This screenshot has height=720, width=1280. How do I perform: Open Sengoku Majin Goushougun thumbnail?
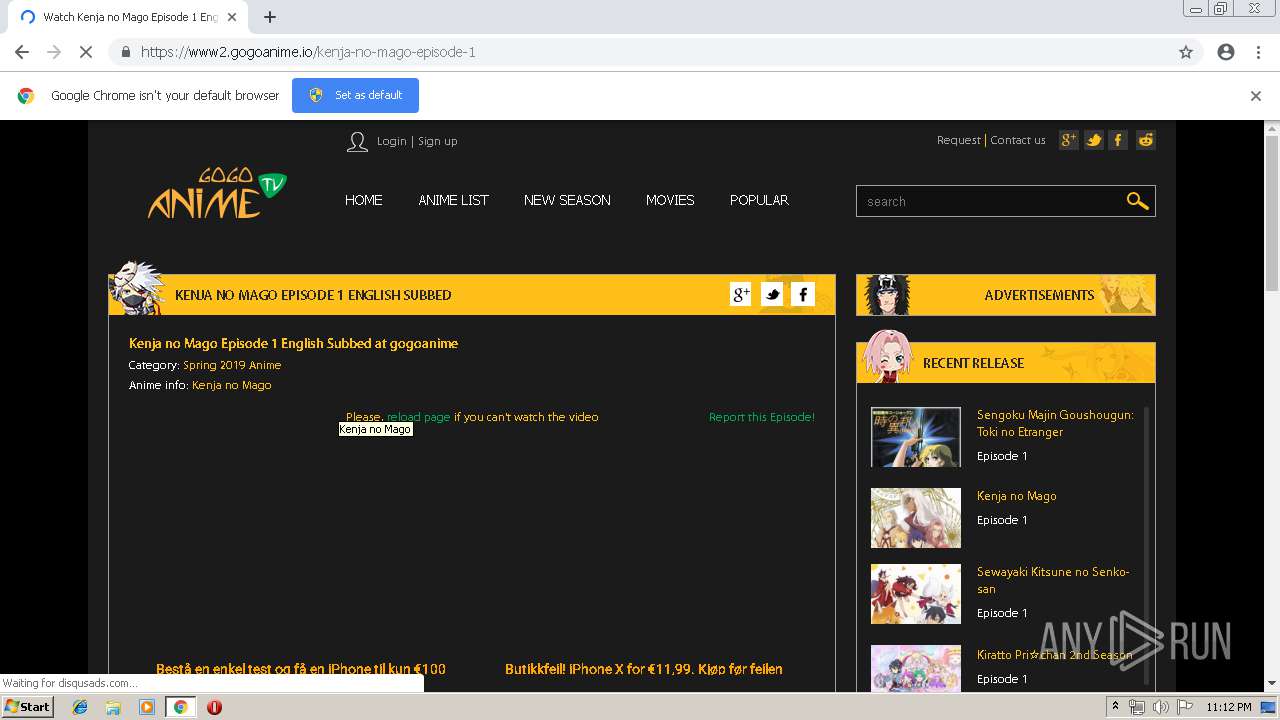click(x=916, y=437)
